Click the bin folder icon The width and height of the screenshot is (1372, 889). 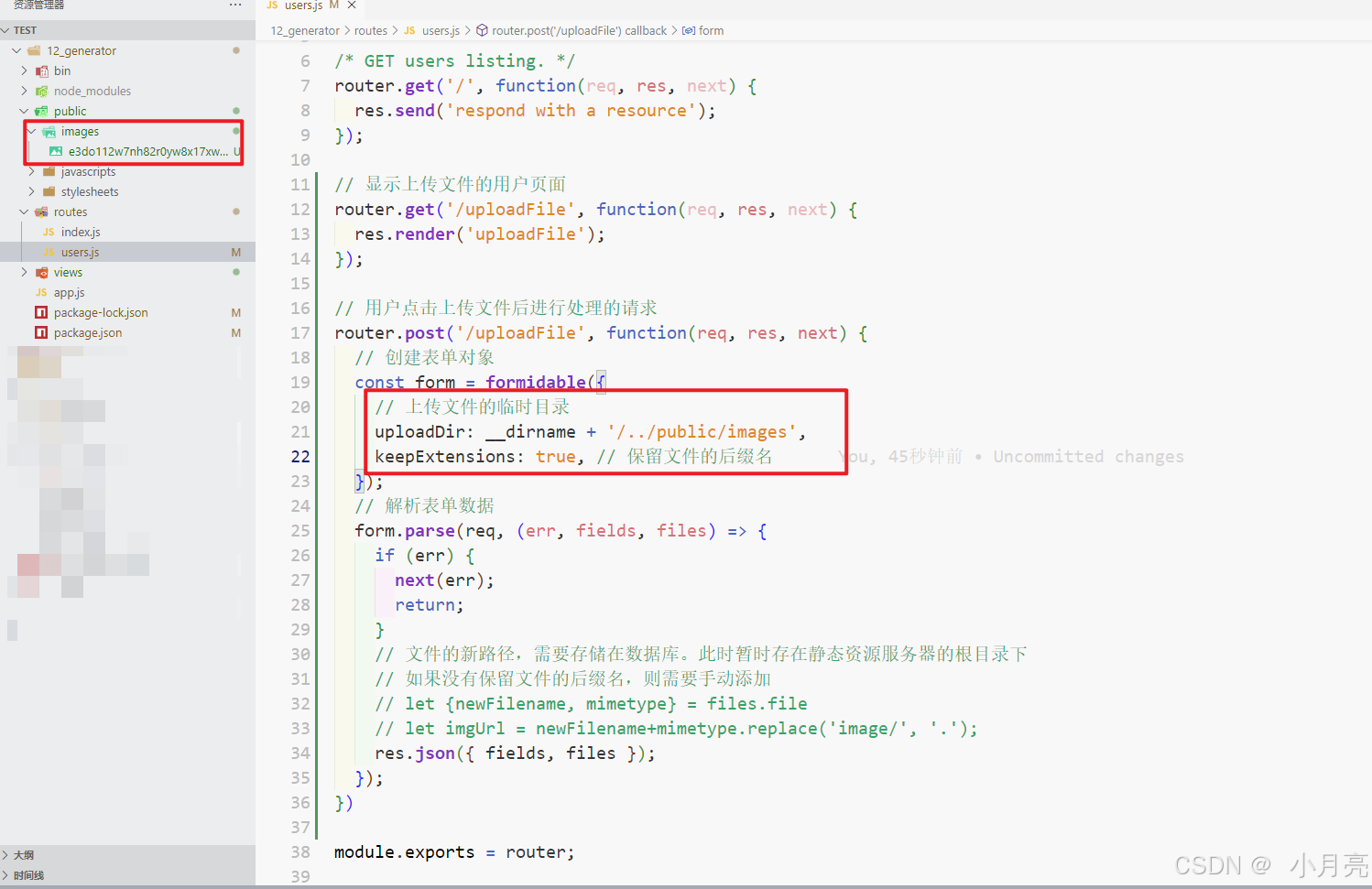[41, 70]
